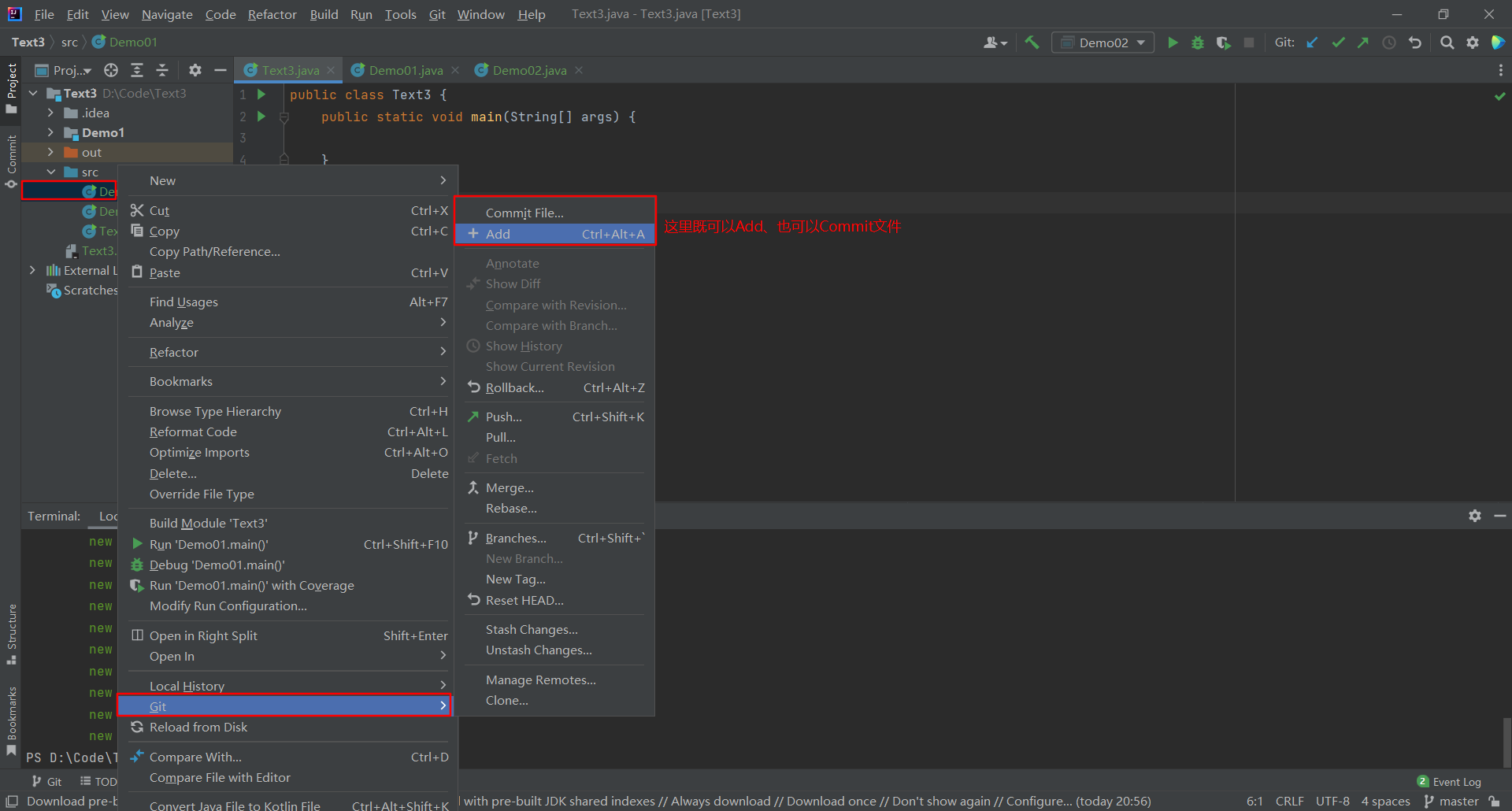Click the run gutter arrow on line 2
The image size is (1512, 811).
tap(261, 117)
